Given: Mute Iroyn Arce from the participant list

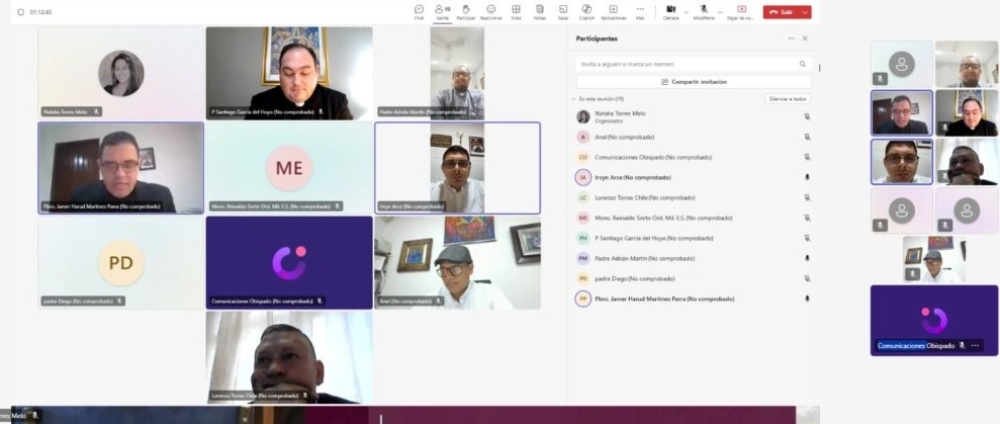Looking at the screenshot, I should 807,177.
